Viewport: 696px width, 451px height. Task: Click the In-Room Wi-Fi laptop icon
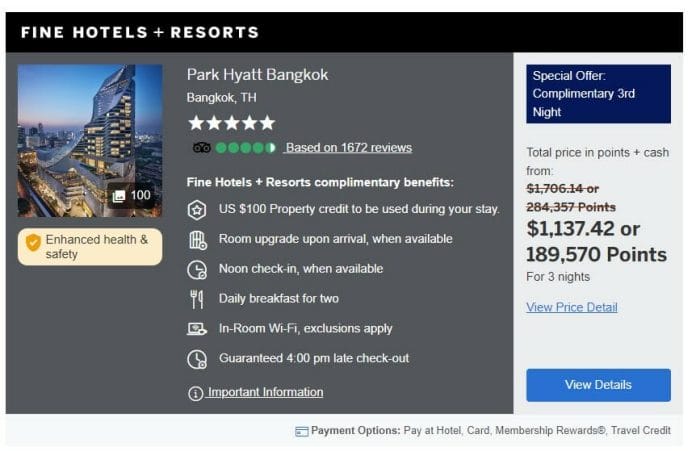coord(197,329)
